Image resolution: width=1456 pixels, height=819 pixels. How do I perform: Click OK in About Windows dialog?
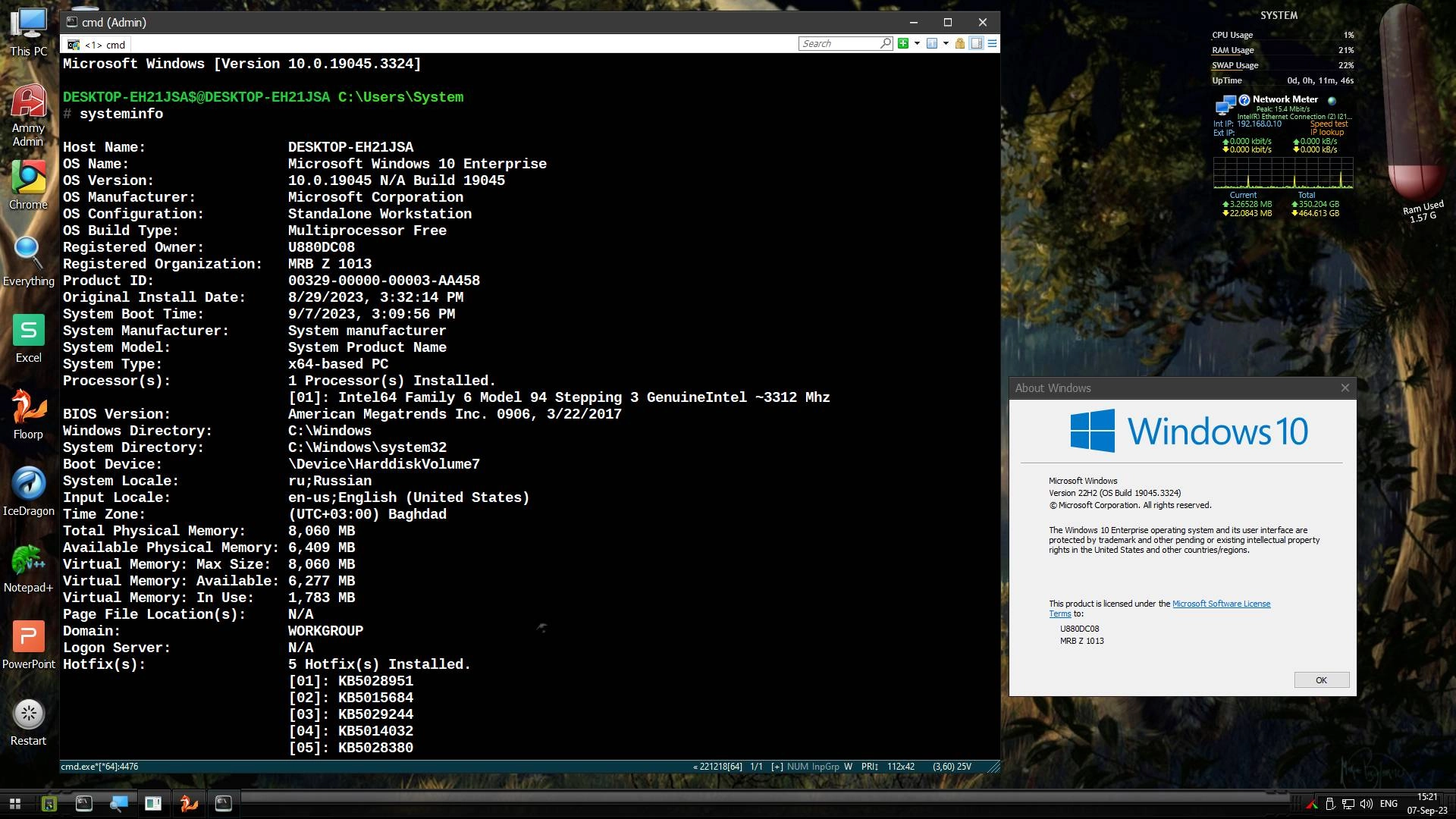click(1321, 679)
